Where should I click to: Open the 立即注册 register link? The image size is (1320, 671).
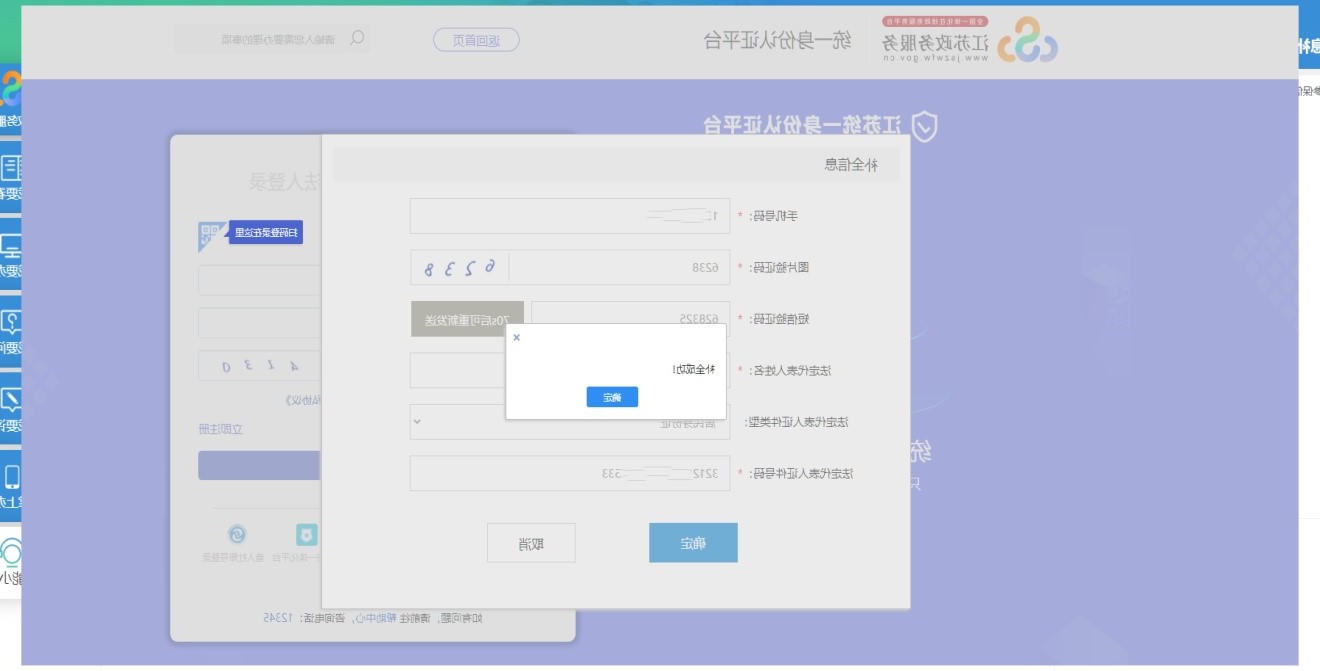221,429
